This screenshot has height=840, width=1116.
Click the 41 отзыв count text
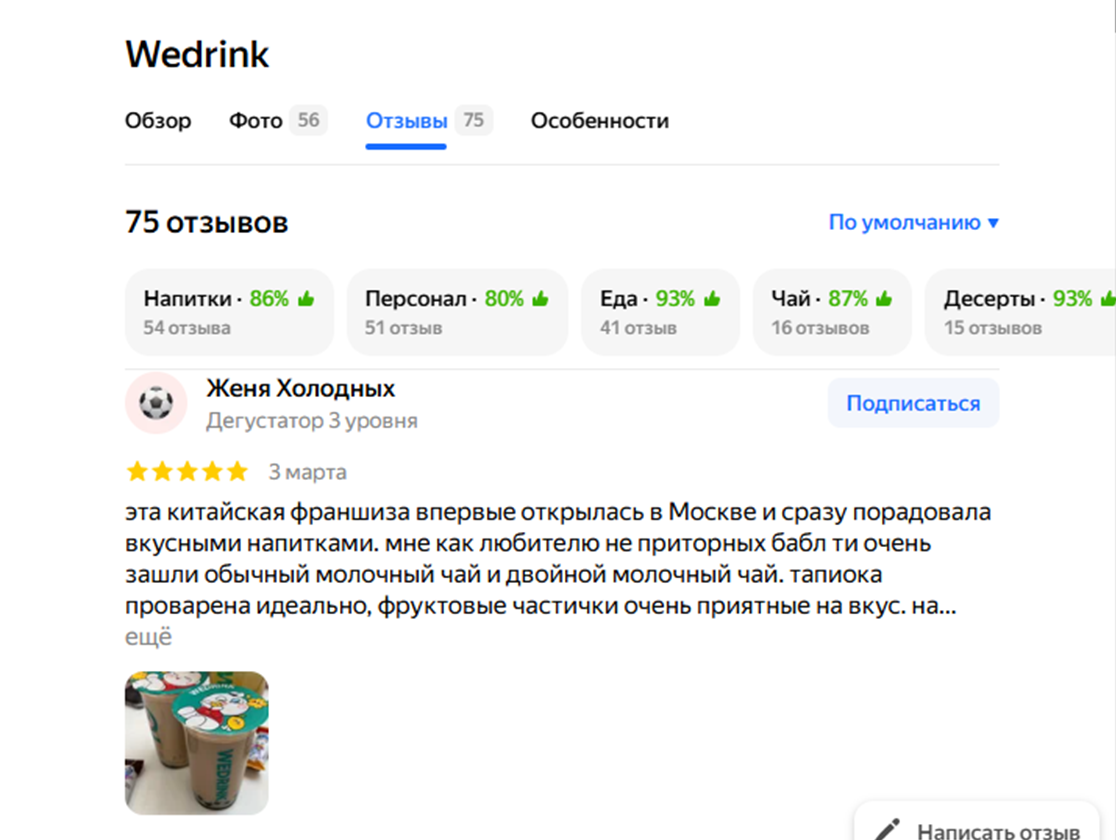[638, 327]
